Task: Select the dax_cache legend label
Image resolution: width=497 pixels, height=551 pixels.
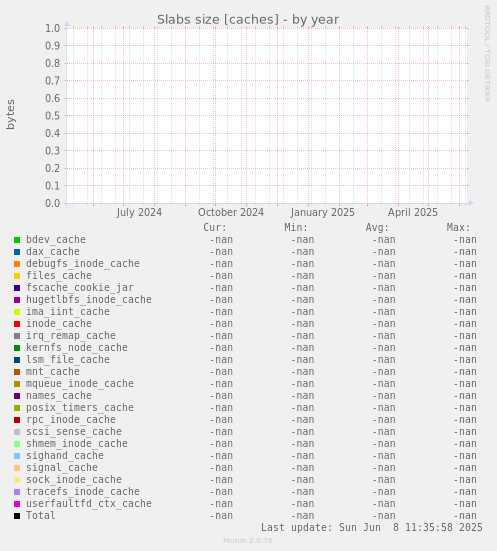Action: 53,252
